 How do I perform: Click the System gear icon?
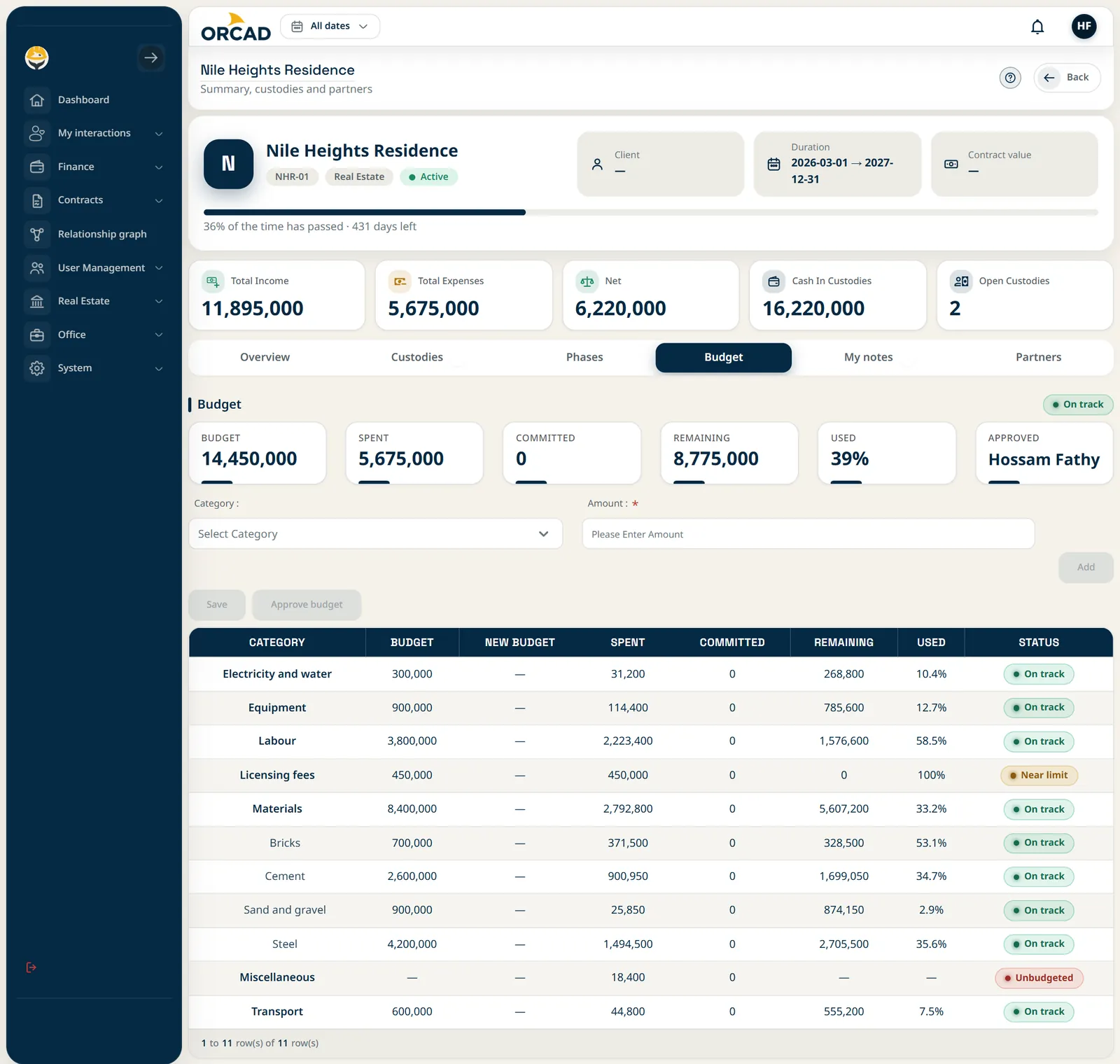coord(37,368)
